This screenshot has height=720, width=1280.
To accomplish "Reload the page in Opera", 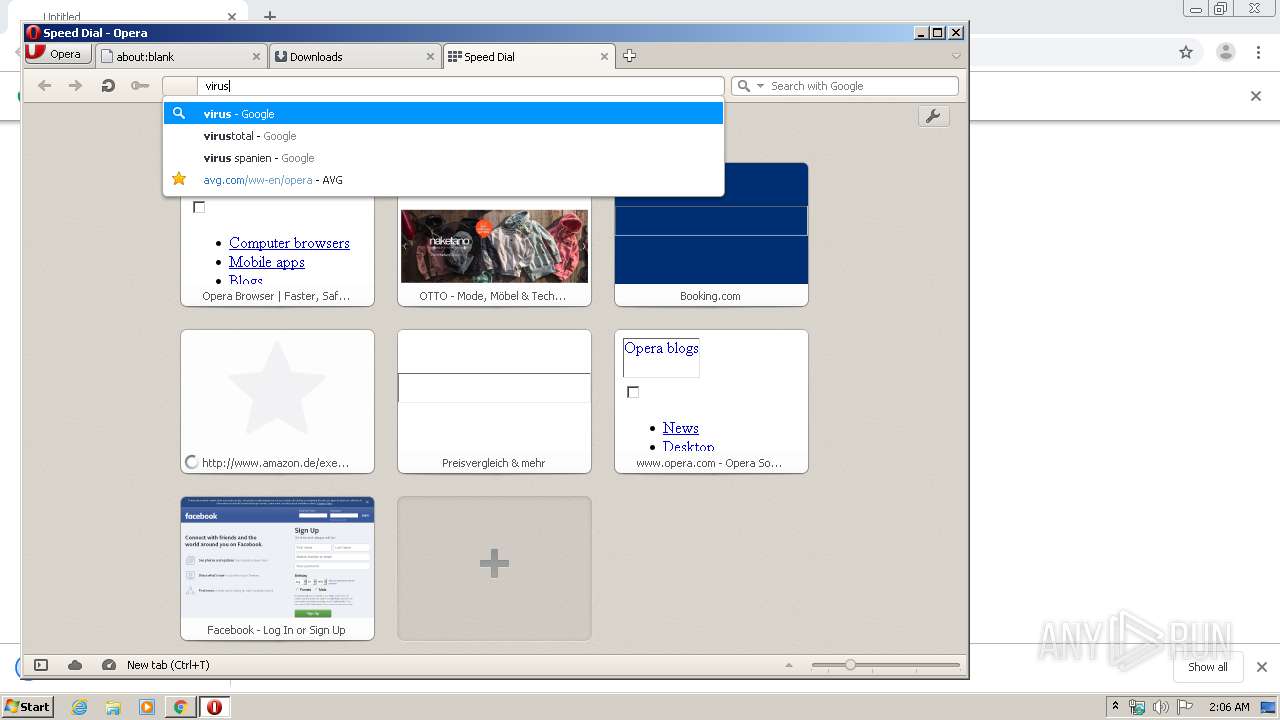I will point(108,86).
